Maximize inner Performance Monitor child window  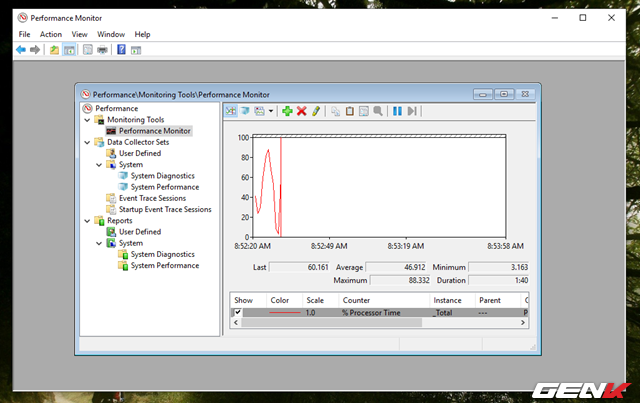click(504, 94)
